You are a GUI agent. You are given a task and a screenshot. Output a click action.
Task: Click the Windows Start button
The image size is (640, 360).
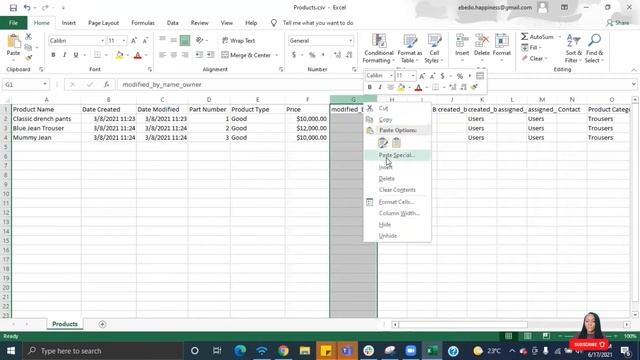(11, 351)
